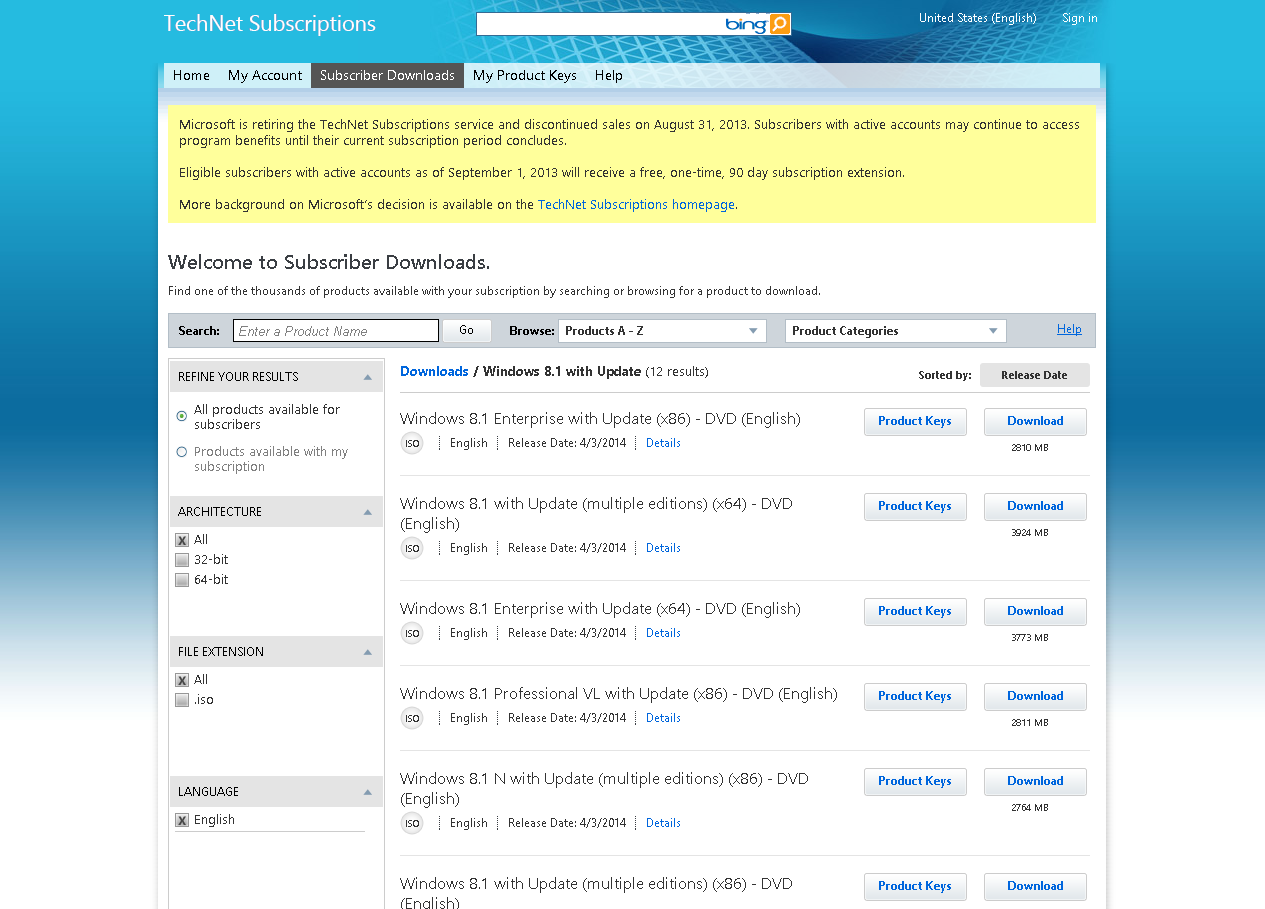Change region via United States (English)
1265x909 pixels.
tap(977, 18)
